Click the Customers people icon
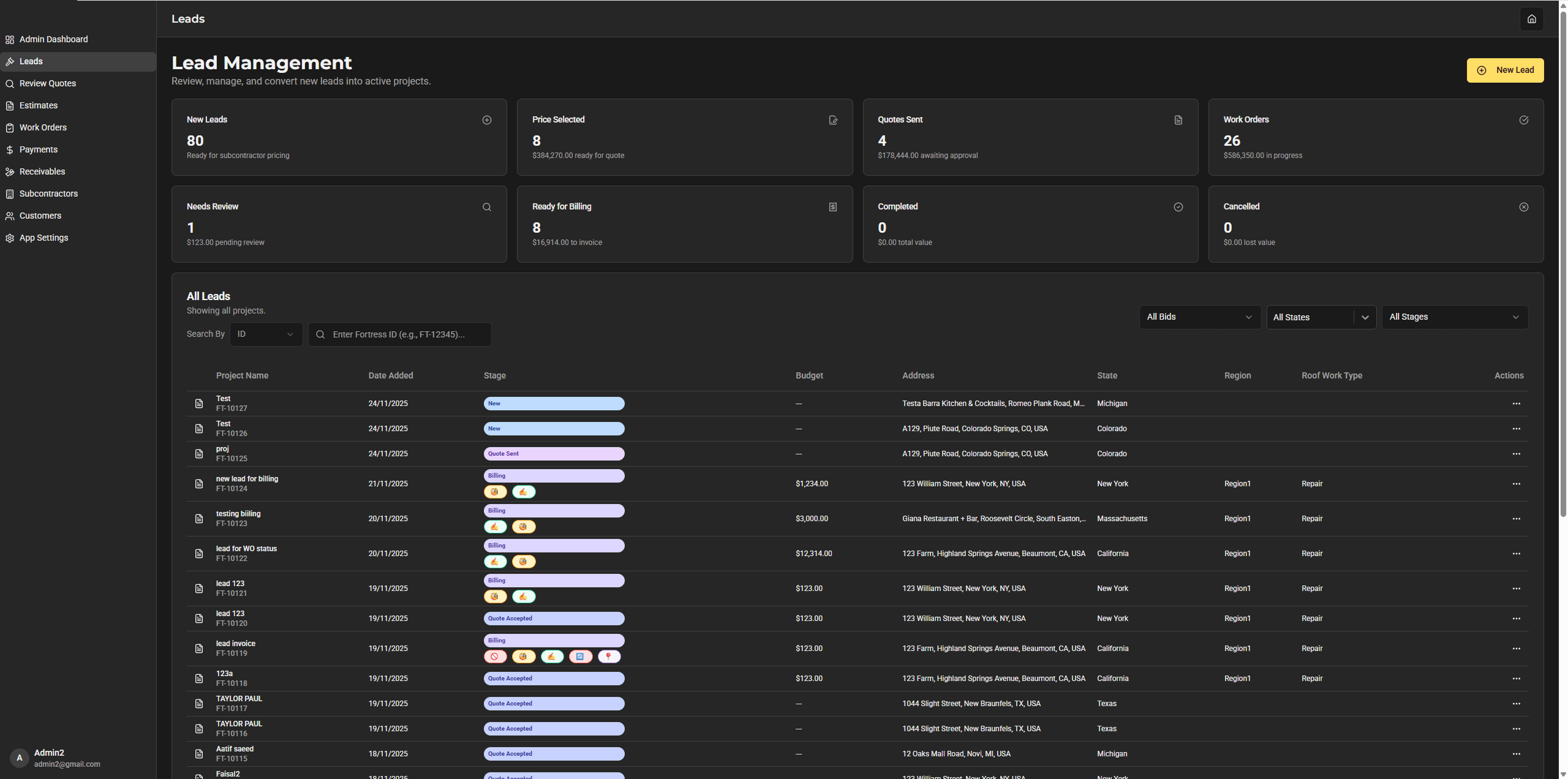This screenshot has height=779, width=1568. (x=10, y=216)
